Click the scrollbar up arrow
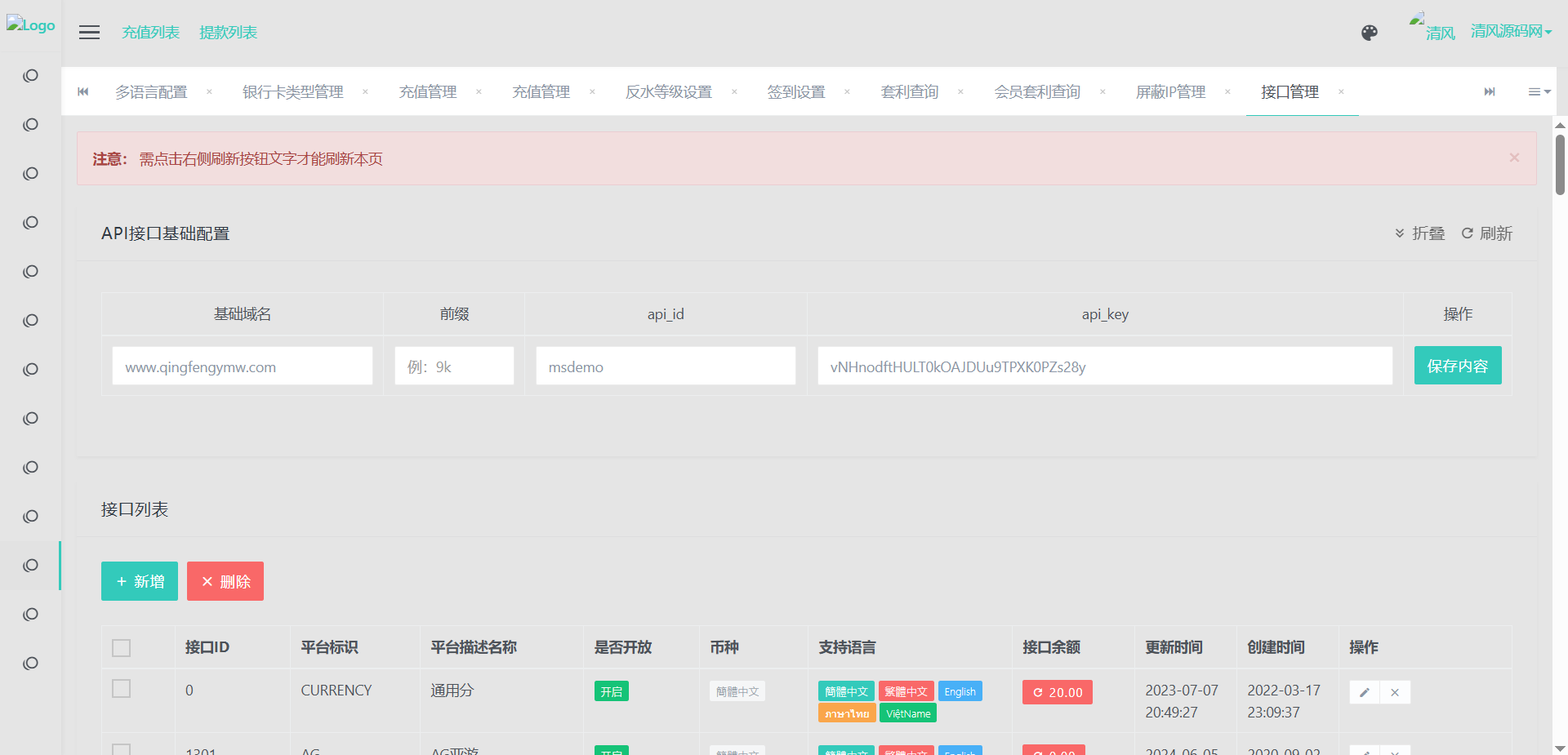 (1560, 125)
